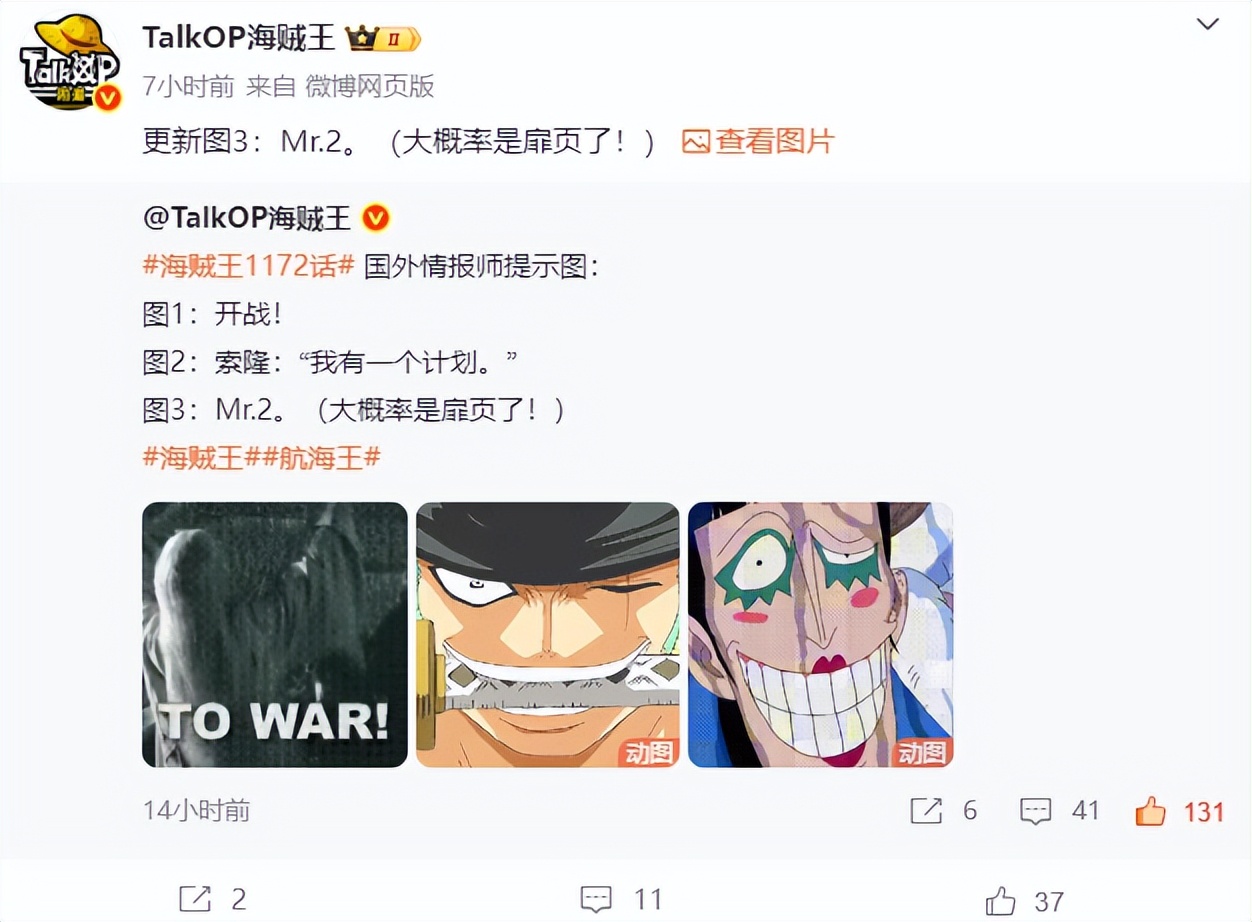Screen dimensions: 1252x922
Task: Click the picture icon before 查看图片
Action: [696, 142]
